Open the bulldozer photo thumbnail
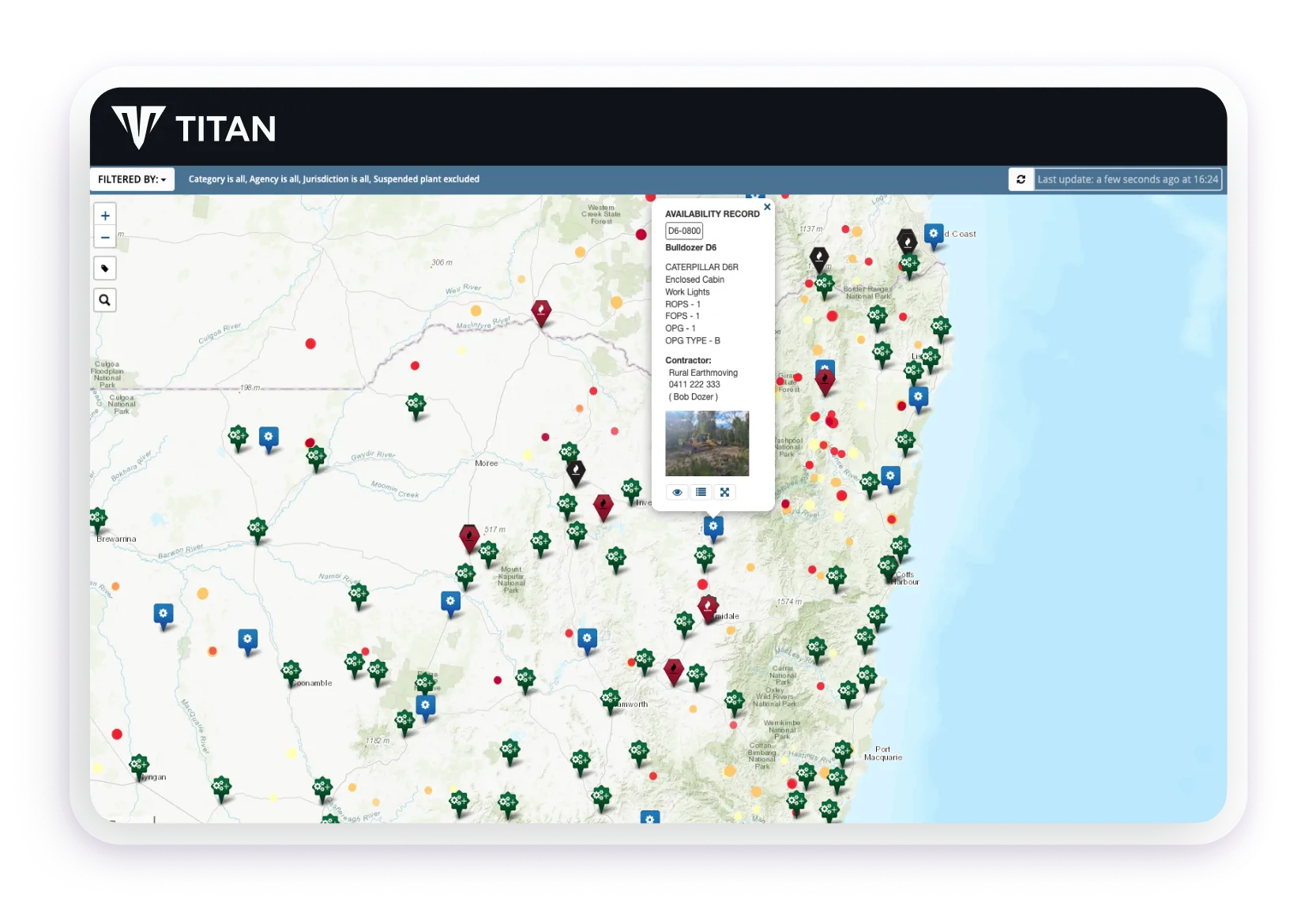The height and width of the screenshot is (913, 1316). (x=707, y=443)
